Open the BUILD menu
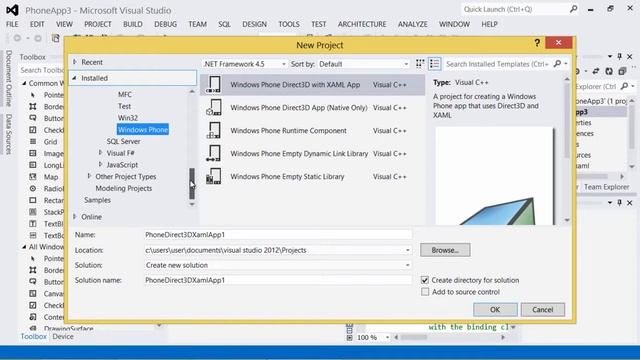The image size is (640, 360). [x=133, y=24]
